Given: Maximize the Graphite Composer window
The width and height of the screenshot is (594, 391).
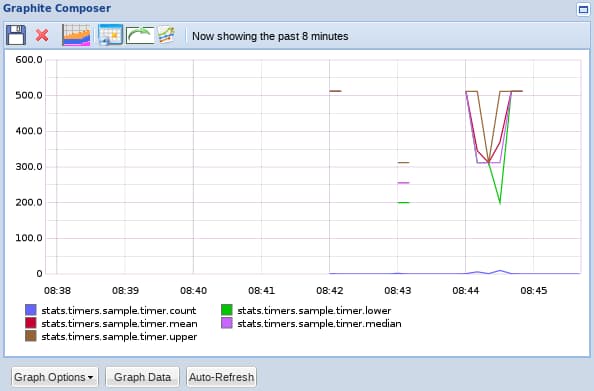Looking at the screenshot, I should pos(583,9).
